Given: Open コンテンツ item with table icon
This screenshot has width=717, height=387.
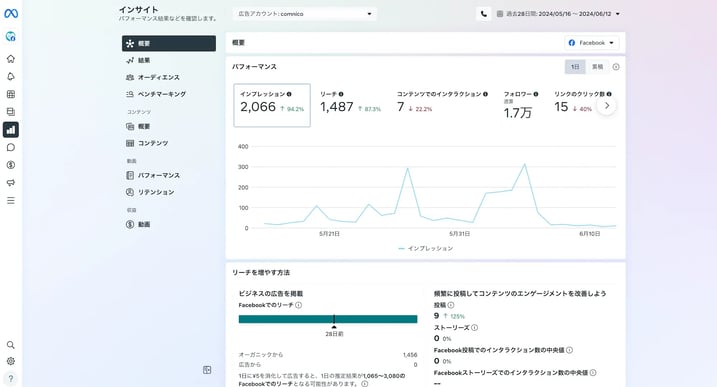Looking at the screenshot, I should coord(169,143).
